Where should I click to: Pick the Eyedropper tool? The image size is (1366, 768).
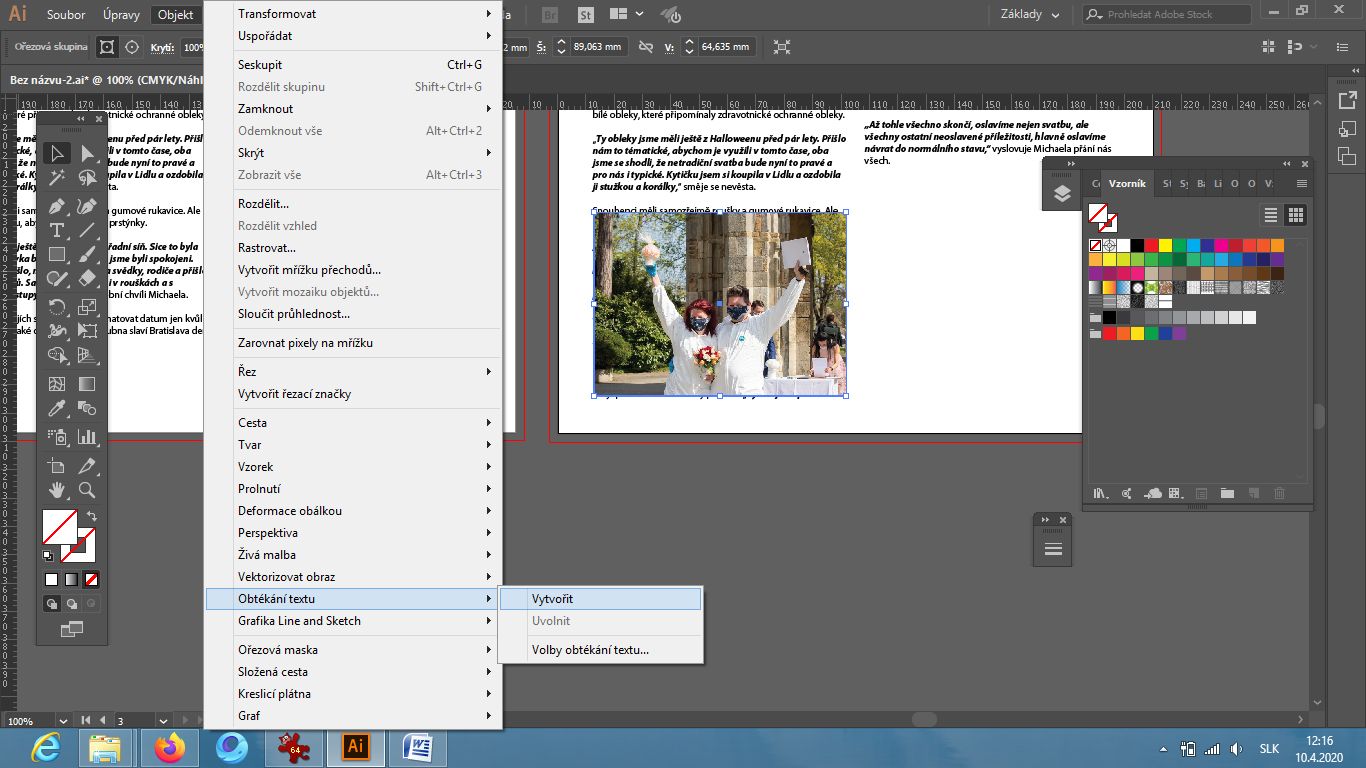pos(57,409)
